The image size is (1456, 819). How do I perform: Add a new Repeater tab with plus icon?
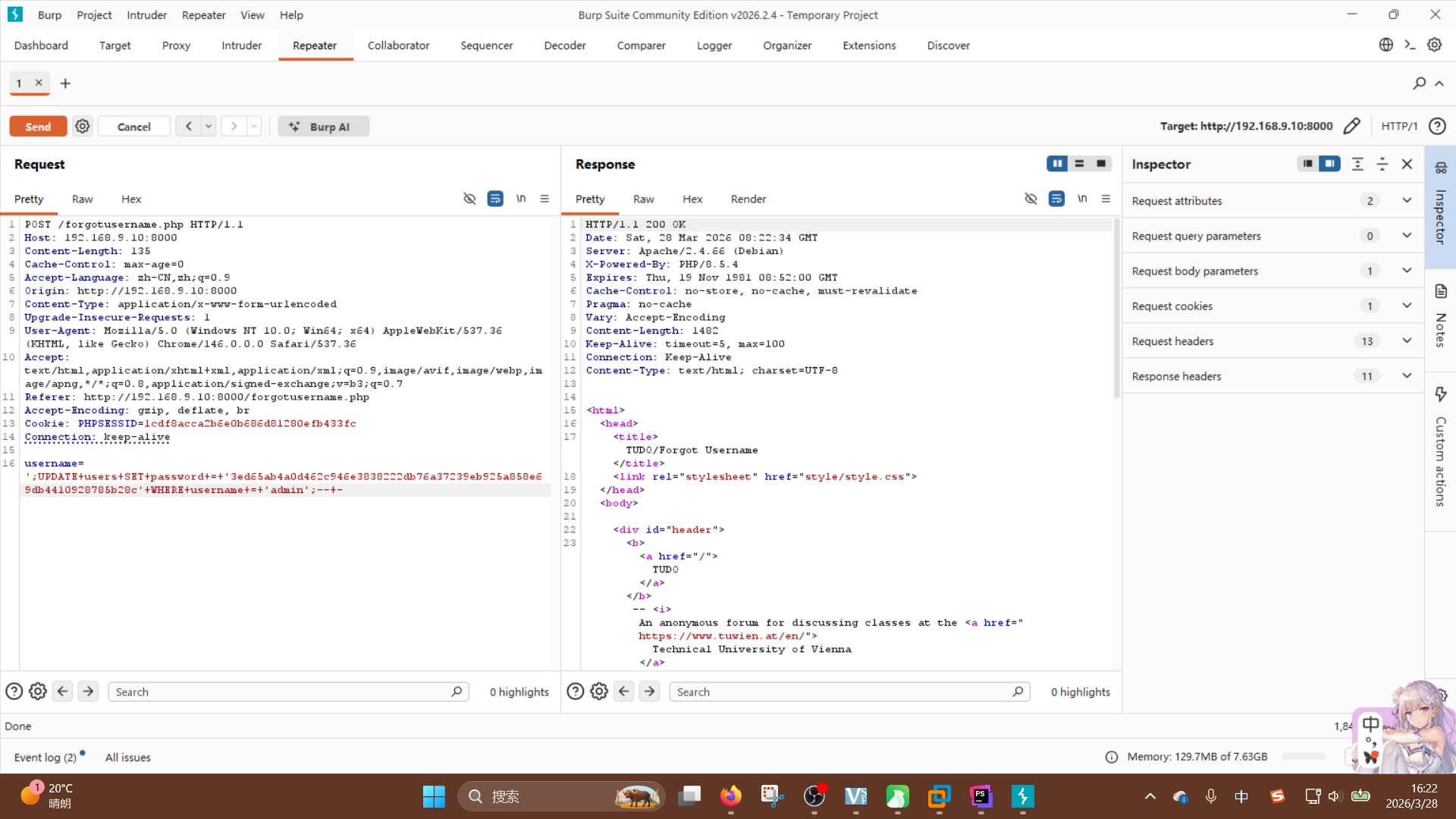click(65, 83)
